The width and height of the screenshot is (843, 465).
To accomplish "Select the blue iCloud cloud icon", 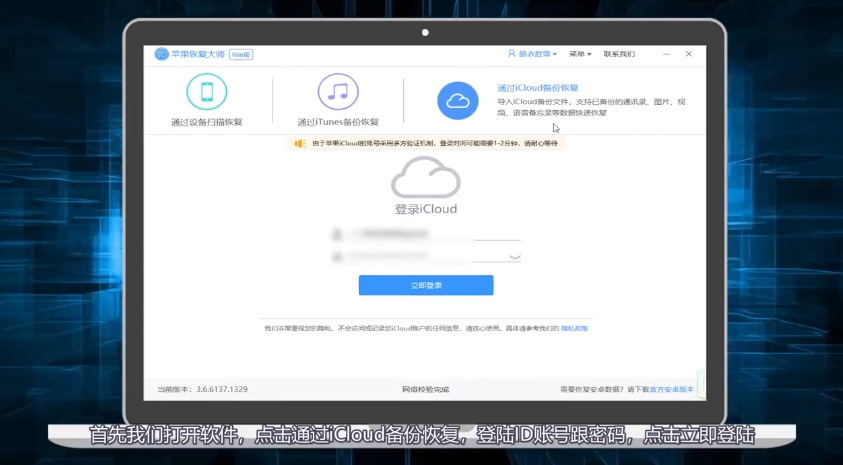I will [458, 101].
